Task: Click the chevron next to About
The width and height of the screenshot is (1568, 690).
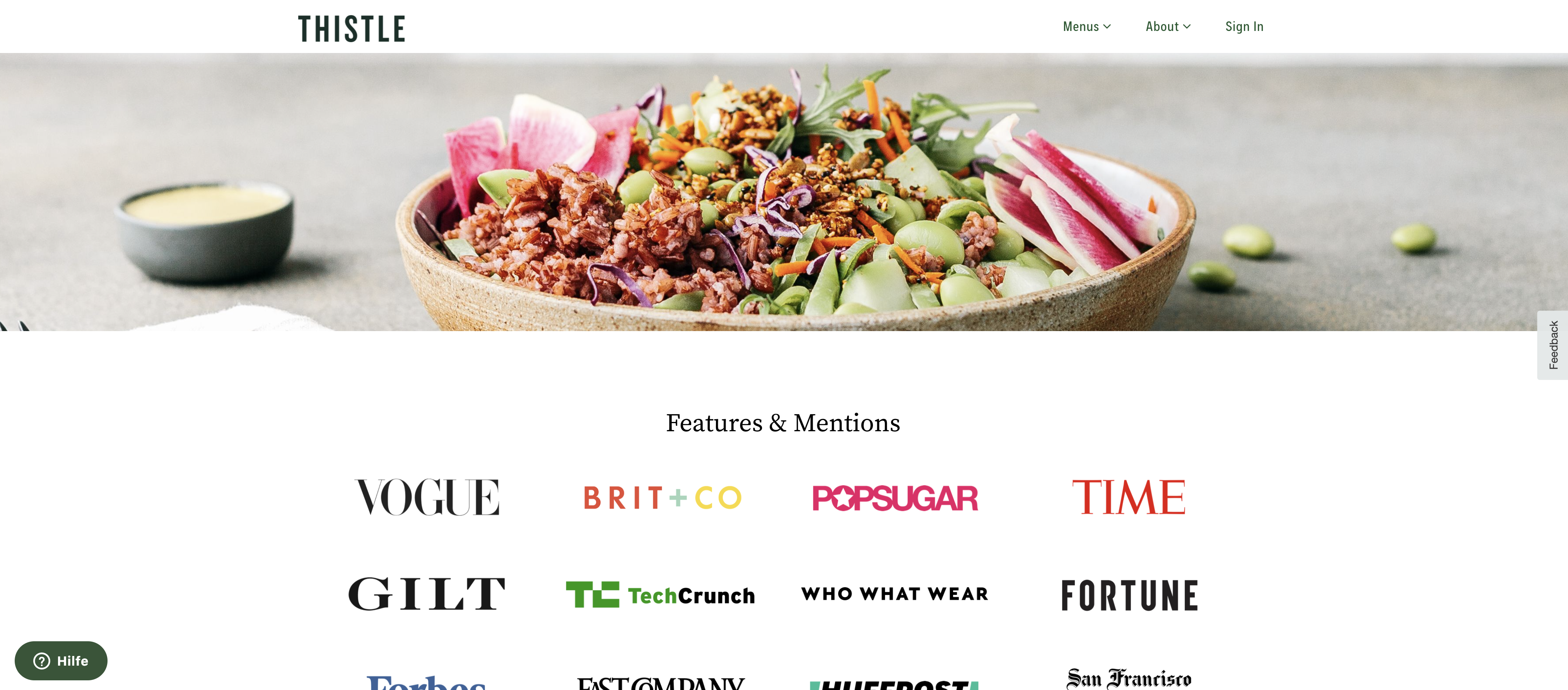Action: (1187, 27)
